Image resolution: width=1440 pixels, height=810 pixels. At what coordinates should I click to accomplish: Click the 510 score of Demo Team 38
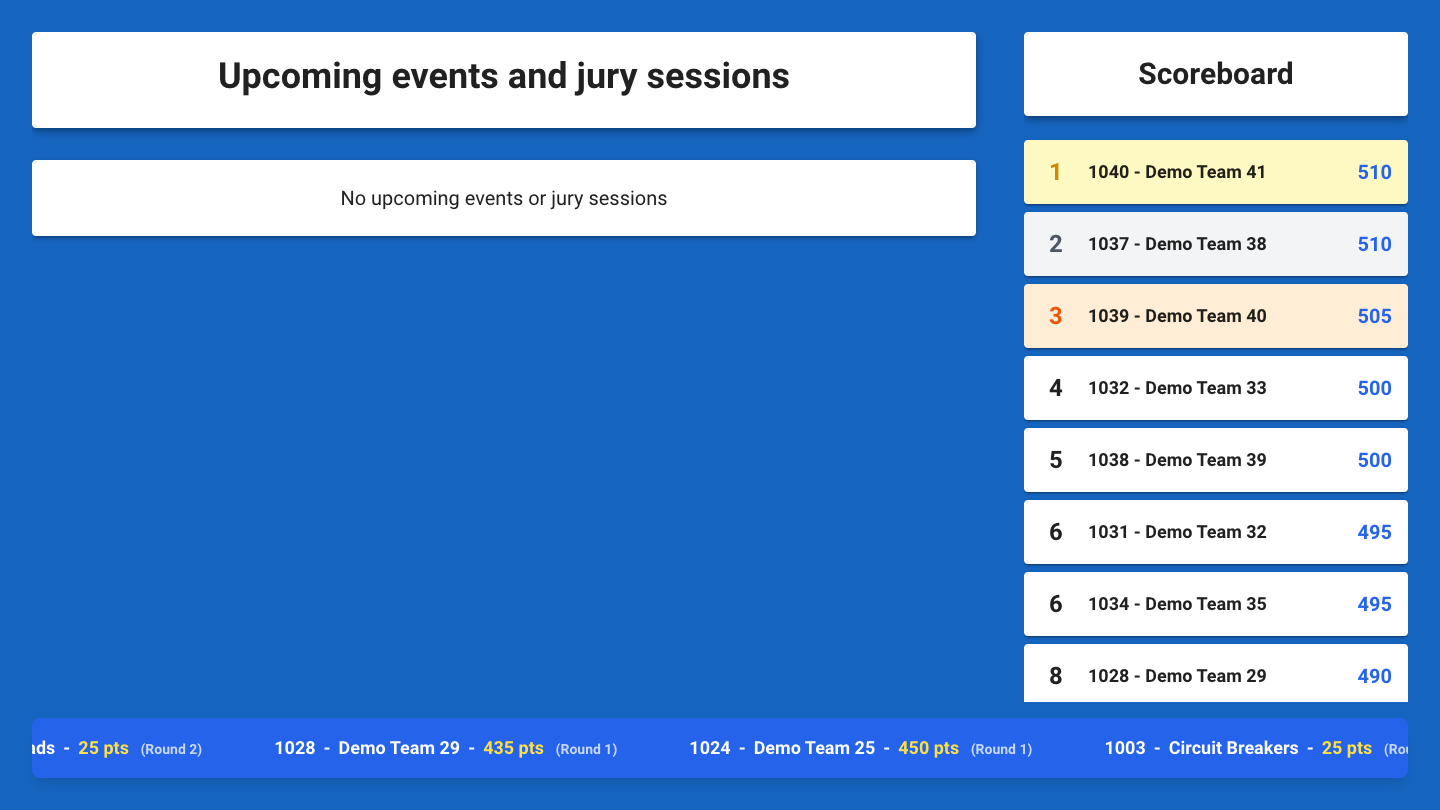pos(1374,244)
